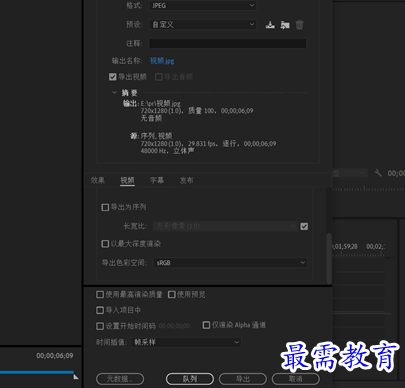Toggle the checkbox beside 长宽比 dropdown
The width and height of the screenshot is (405, 388).
pos(304,226)
